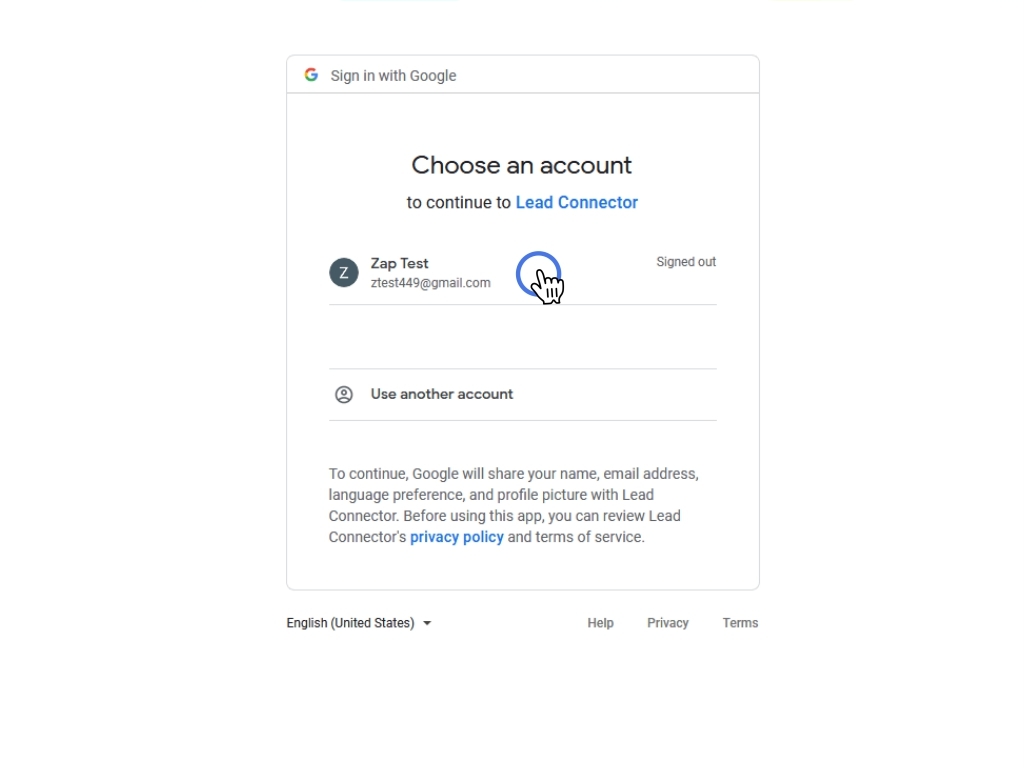Click the Google G logo icon
This screenshot has height=768, width=1024.
311,75
